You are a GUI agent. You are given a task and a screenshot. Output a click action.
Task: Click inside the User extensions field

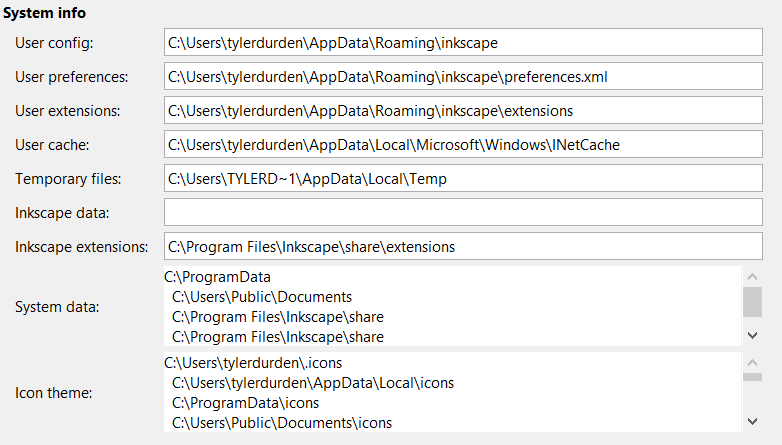462,111
